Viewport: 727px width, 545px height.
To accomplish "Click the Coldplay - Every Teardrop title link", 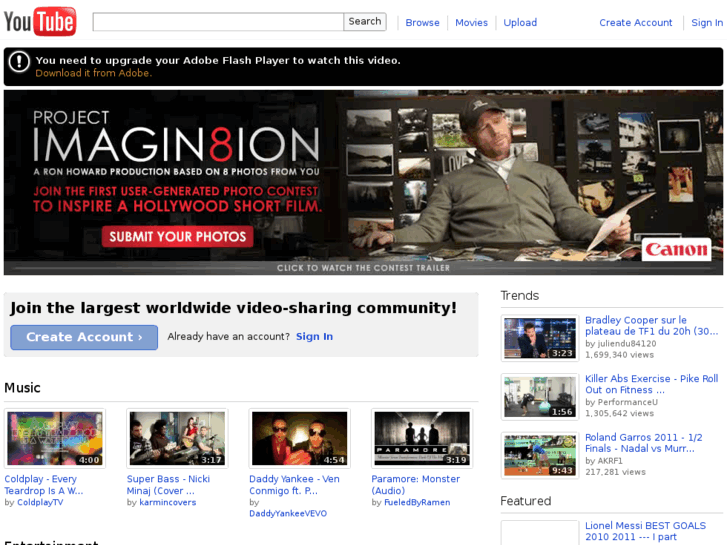I will point(44,485).
